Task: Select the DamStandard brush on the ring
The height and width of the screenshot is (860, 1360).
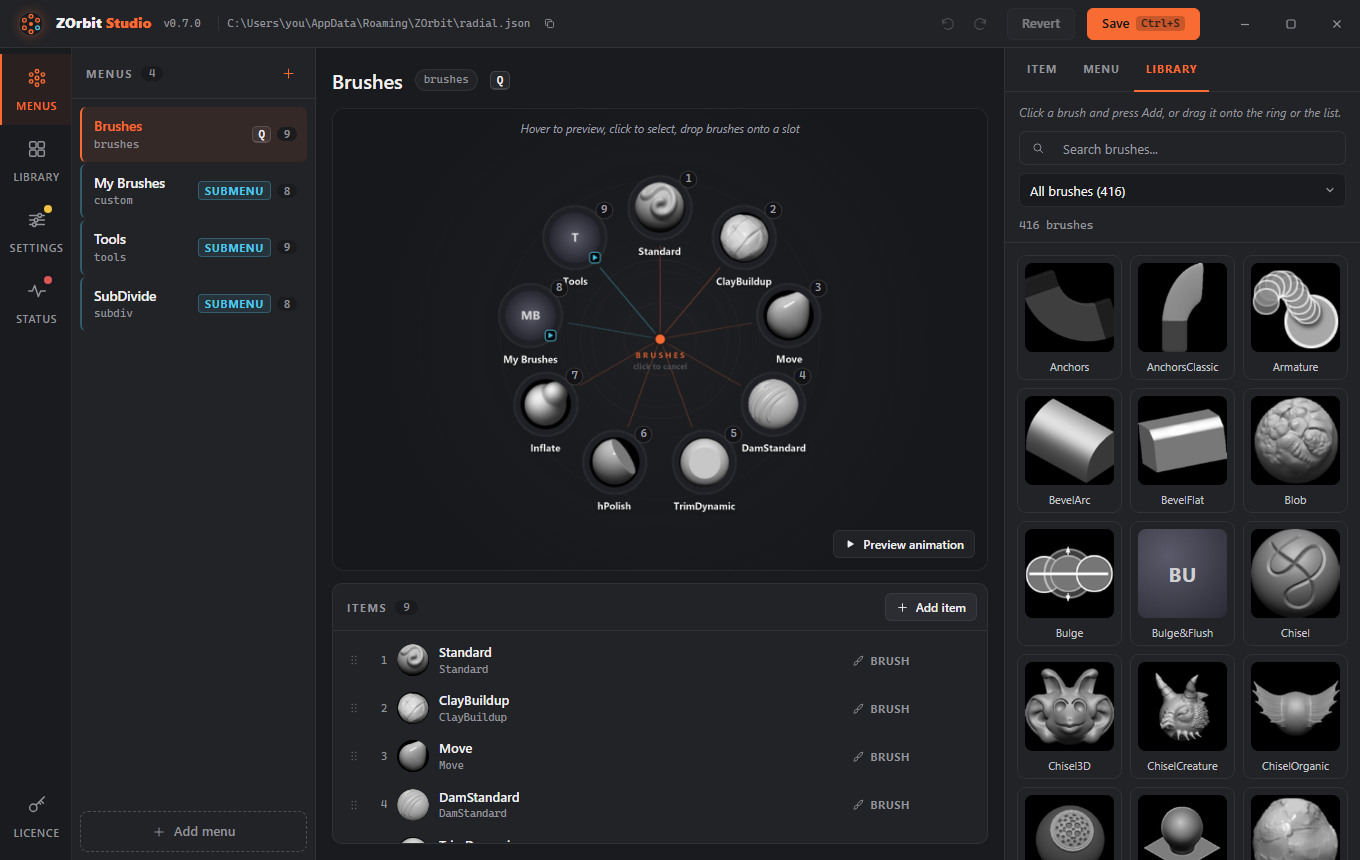Action: pyautogui.click(x=773, y=404)
